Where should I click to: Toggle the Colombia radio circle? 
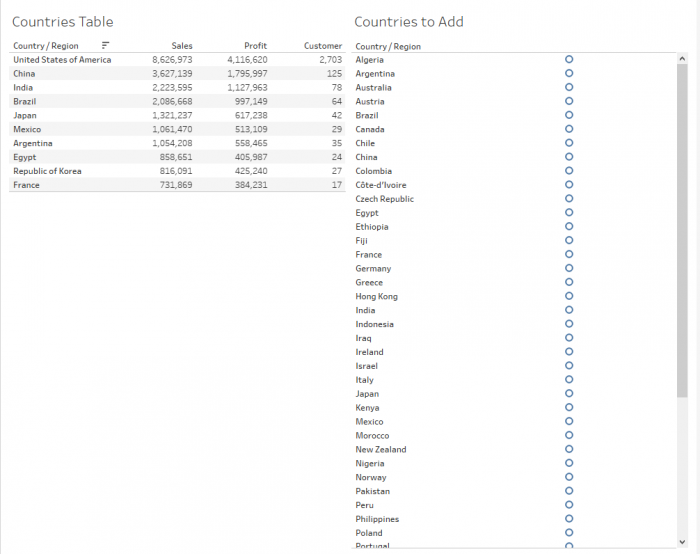click(x=569, y=171)
